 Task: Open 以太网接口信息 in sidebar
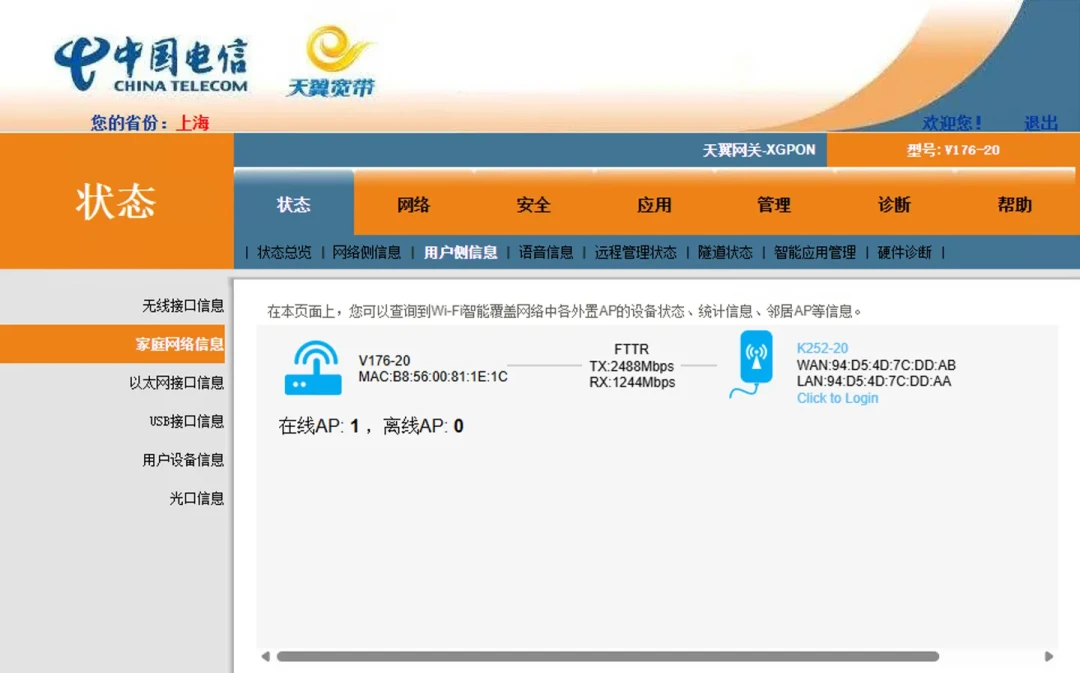176,382
